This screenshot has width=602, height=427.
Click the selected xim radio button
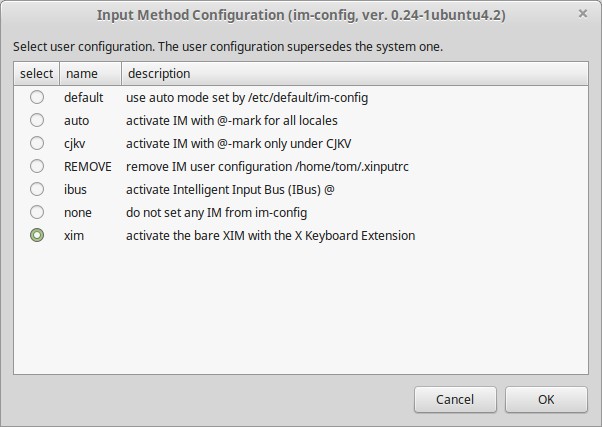37,235
